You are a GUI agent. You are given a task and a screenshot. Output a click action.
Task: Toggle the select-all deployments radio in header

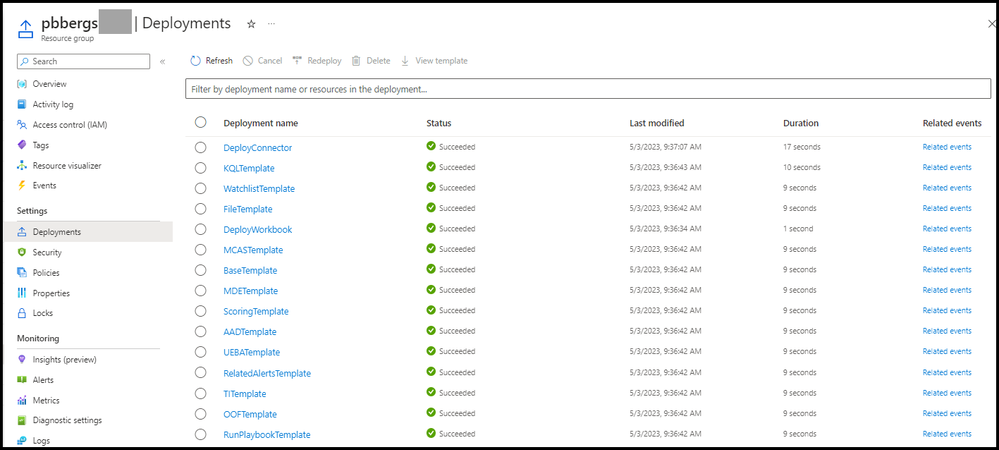201,122
